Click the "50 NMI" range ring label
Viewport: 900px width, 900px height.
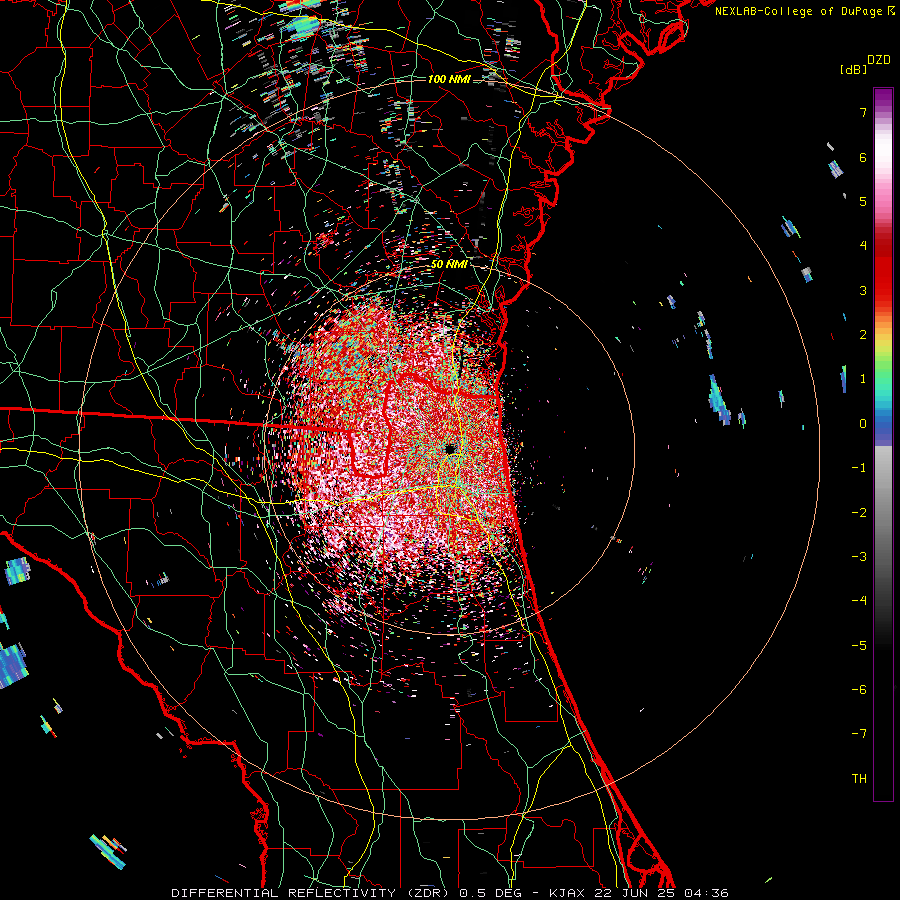(449, 264)
